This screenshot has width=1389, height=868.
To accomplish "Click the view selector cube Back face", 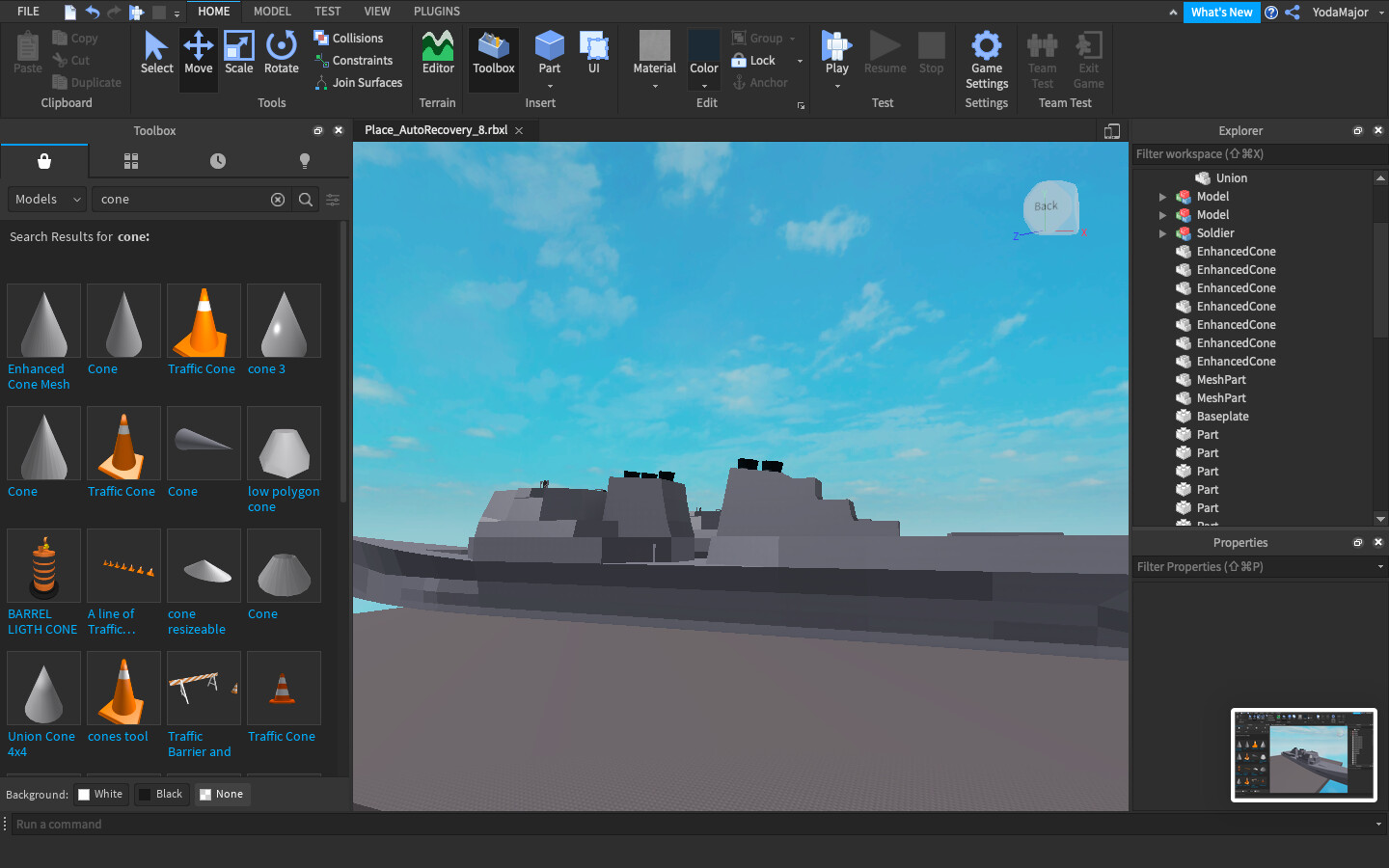I will click(x=1047, y=206).
